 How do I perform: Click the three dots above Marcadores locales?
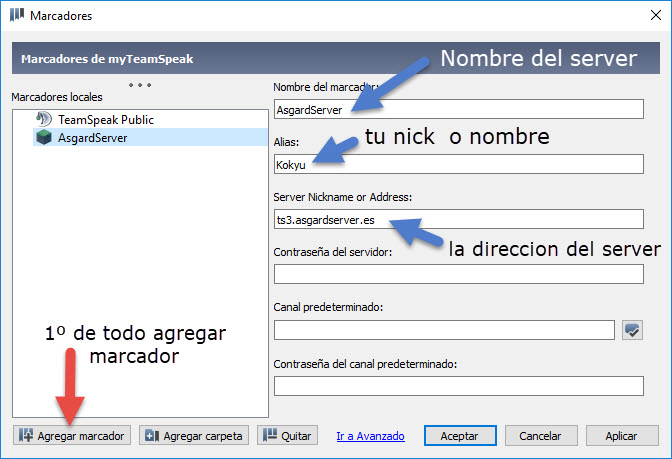pos(140,85)
